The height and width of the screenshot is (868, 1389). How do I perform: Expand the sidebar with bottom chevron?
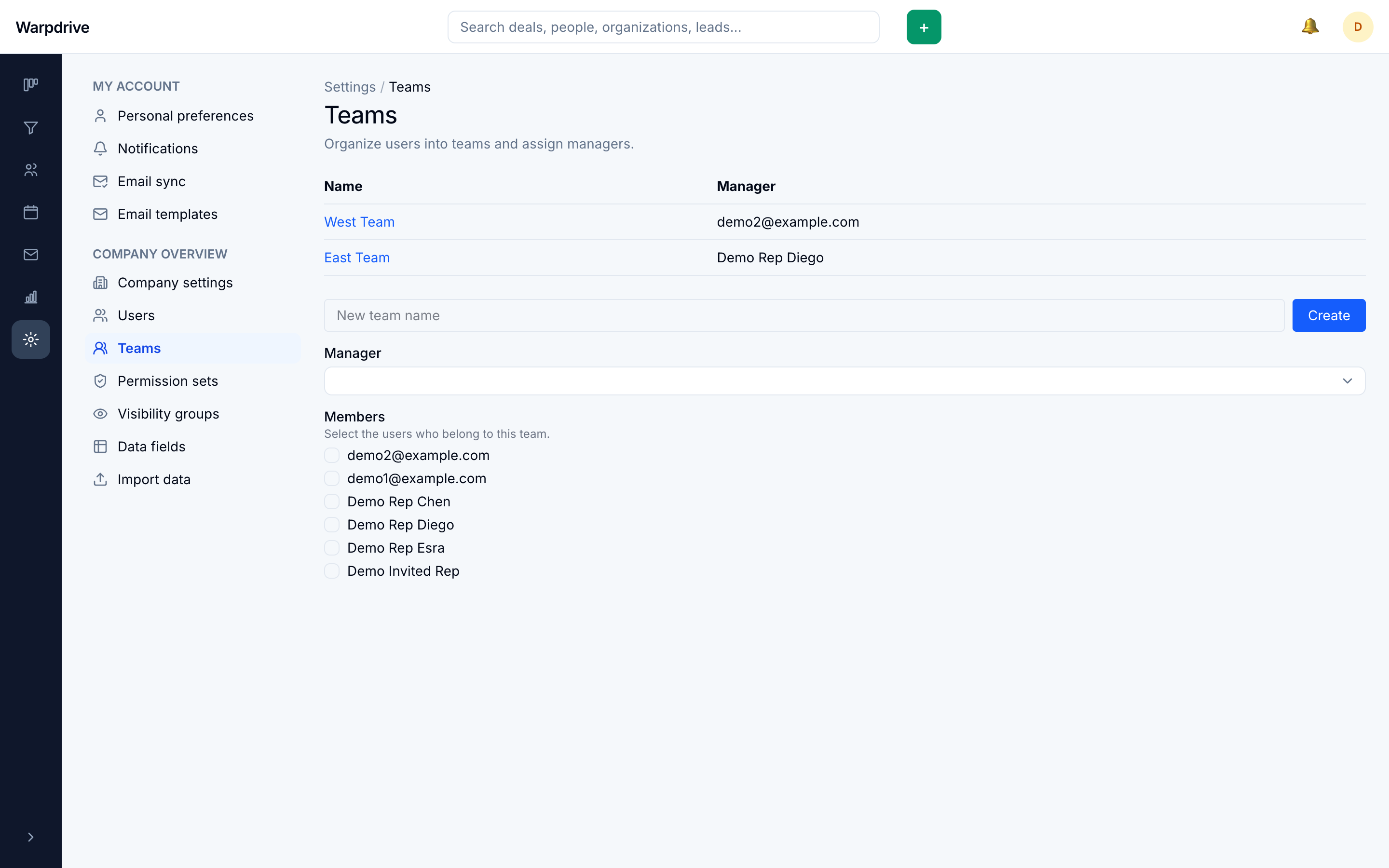(x=31, y=837)
